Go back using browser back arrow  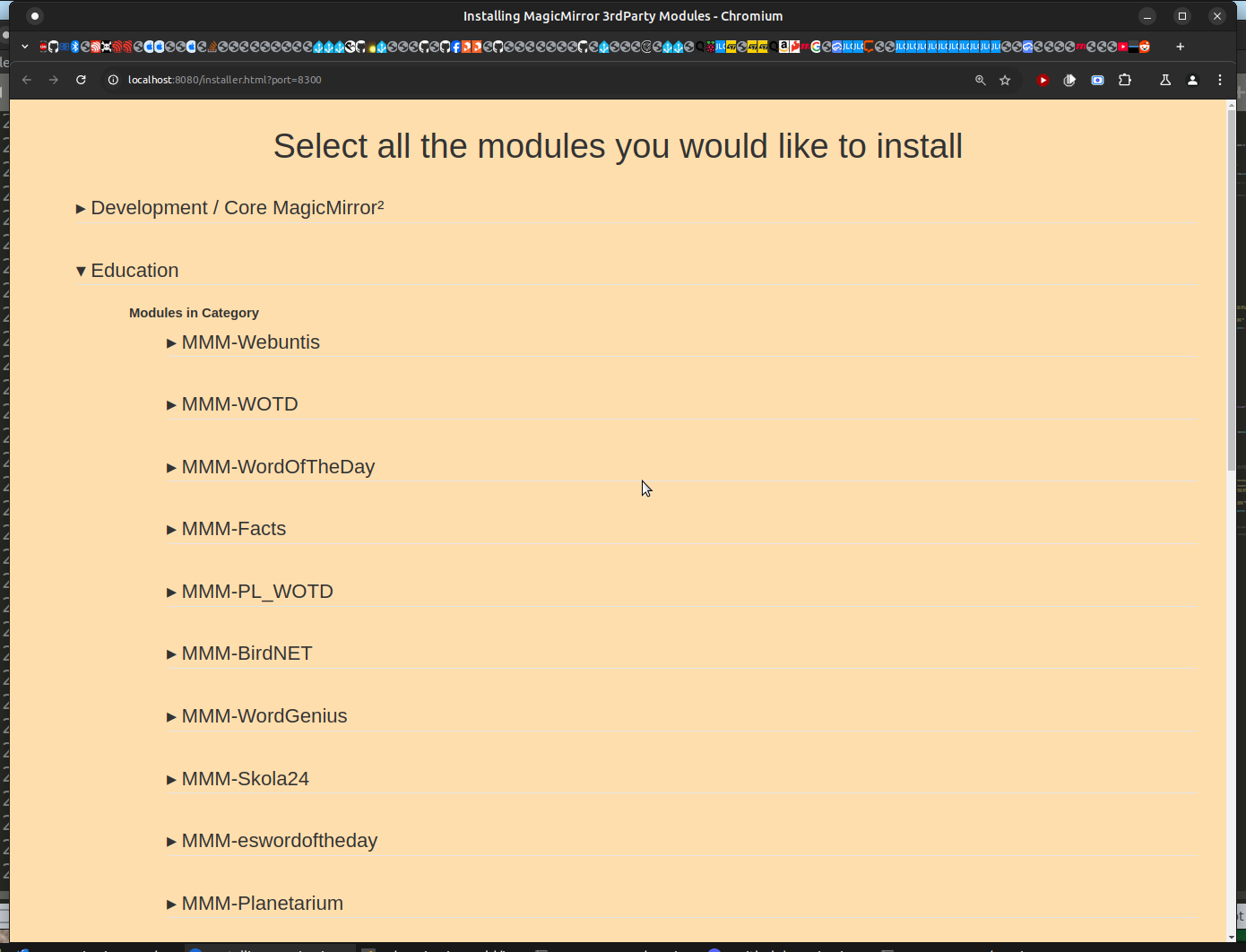coord(27,80)
